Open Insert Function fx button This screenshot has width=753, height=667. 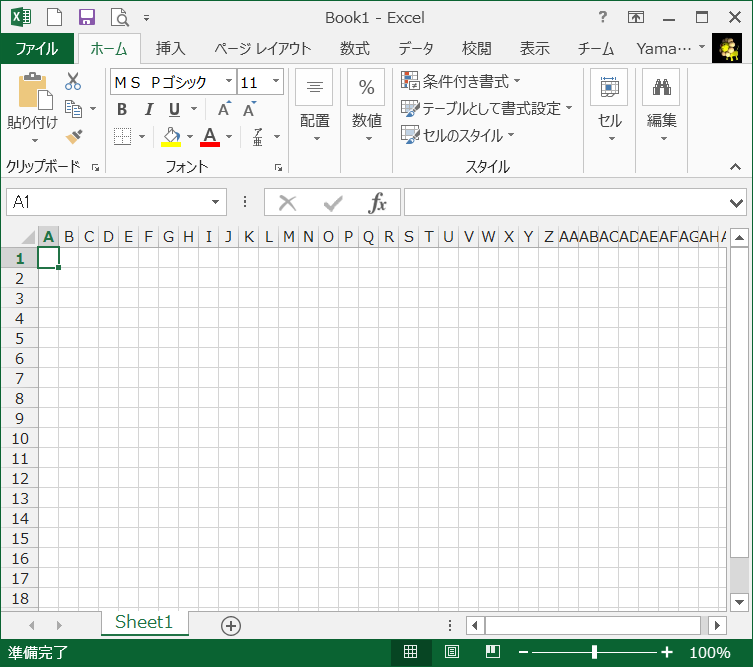(377, 203)
